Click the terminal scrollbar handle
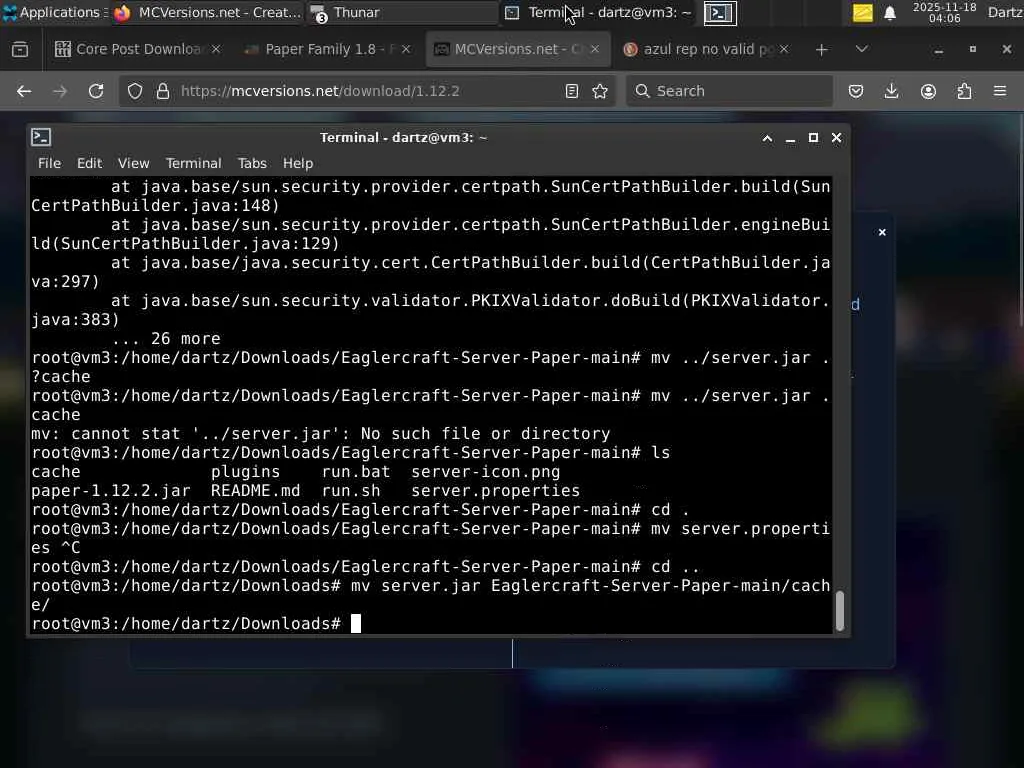Viewport: 1024px width, 768px height. pos(840,611)
